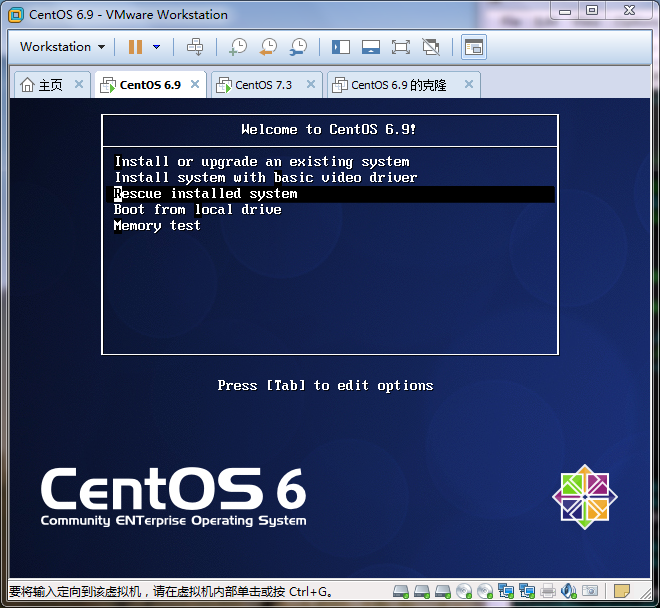This screenshot has height=608, width=660.
Task: Click the printer device status icon
Action: 548,592
